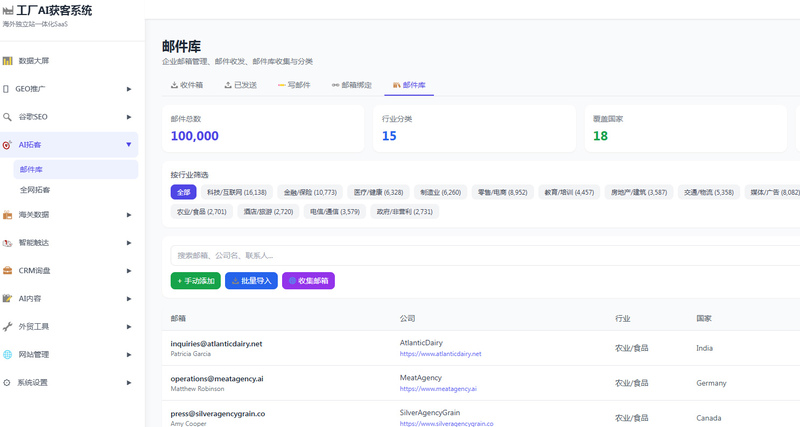Viewport: 800px width, 427px height.
Task: Collapse the AI拓客 menu arrow
Action: [129, 145]
